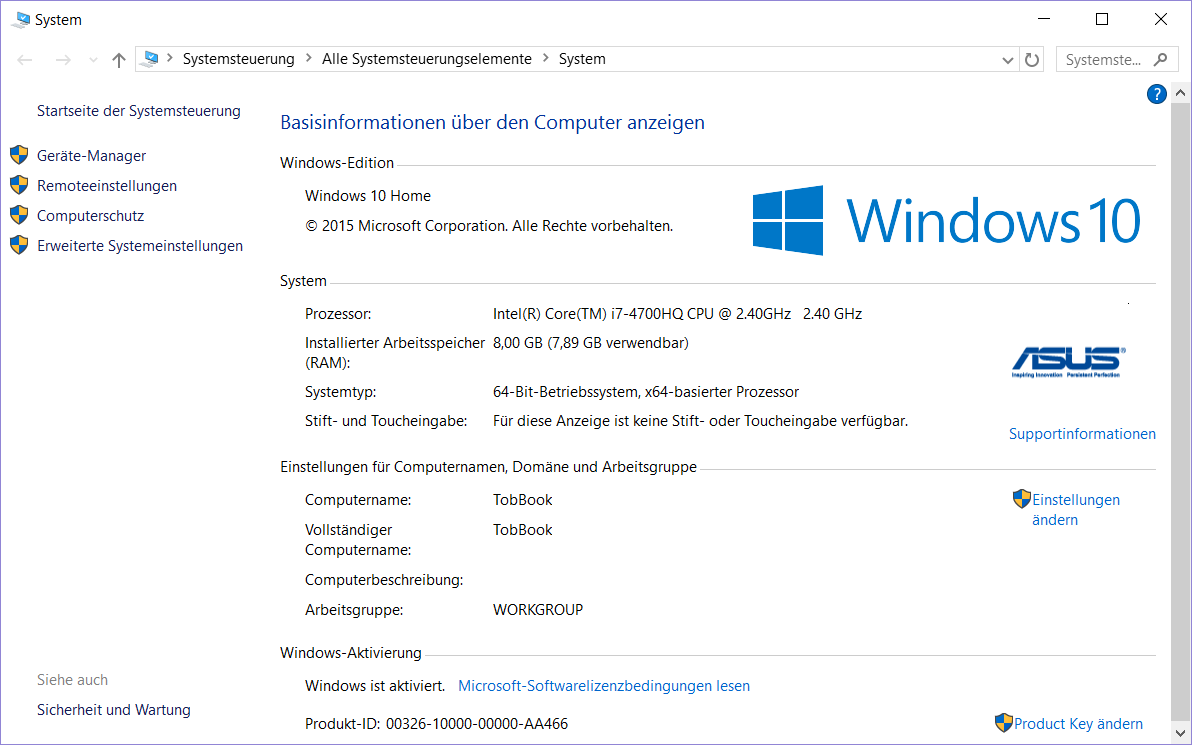
Task: Click the shield icon beside Product Key ändern
Action: tap(1003, 722)
